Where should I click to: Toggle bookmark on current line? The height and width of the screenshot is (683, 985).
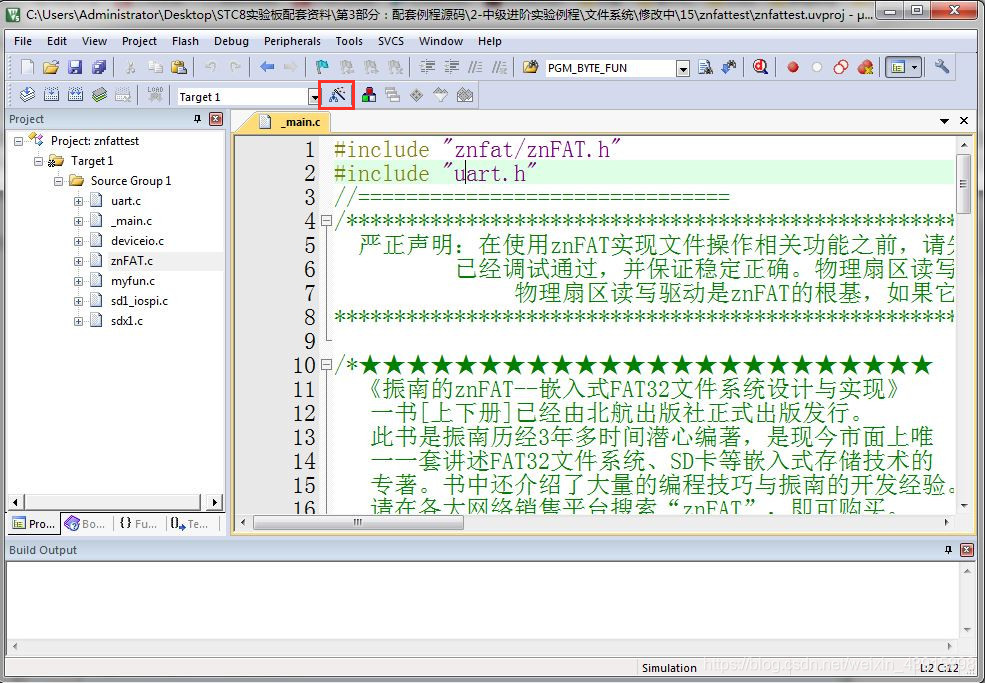[x=322, y=67]
